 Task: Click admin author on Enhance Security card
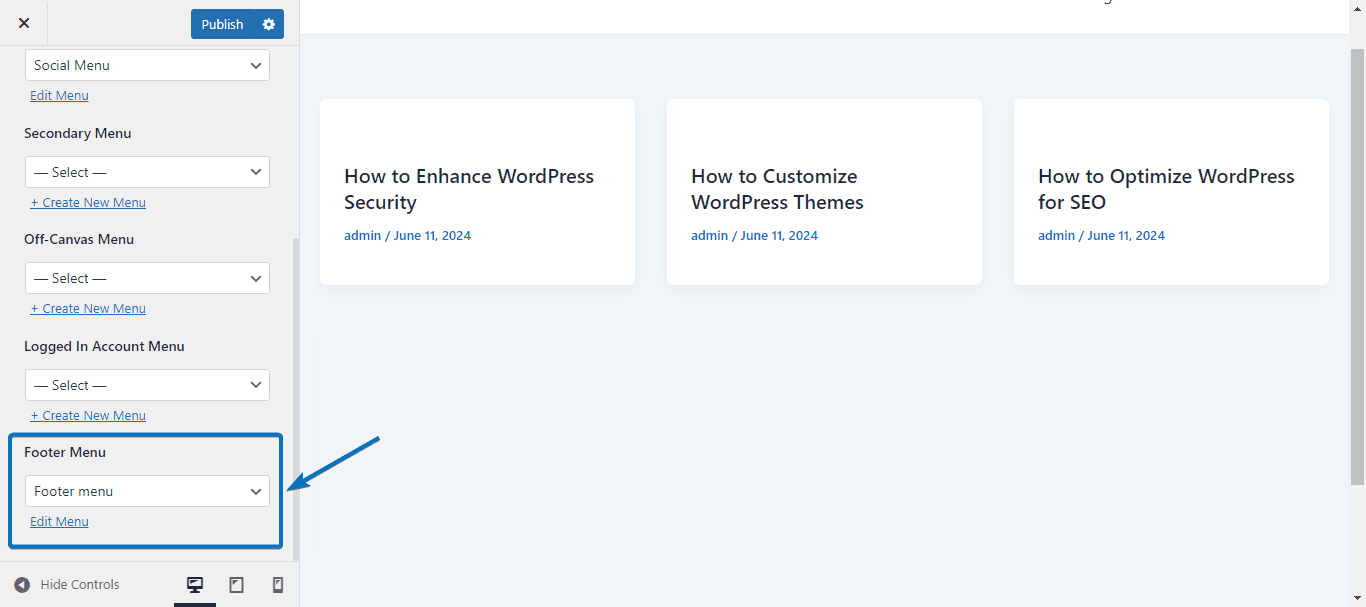pos(362,236)
